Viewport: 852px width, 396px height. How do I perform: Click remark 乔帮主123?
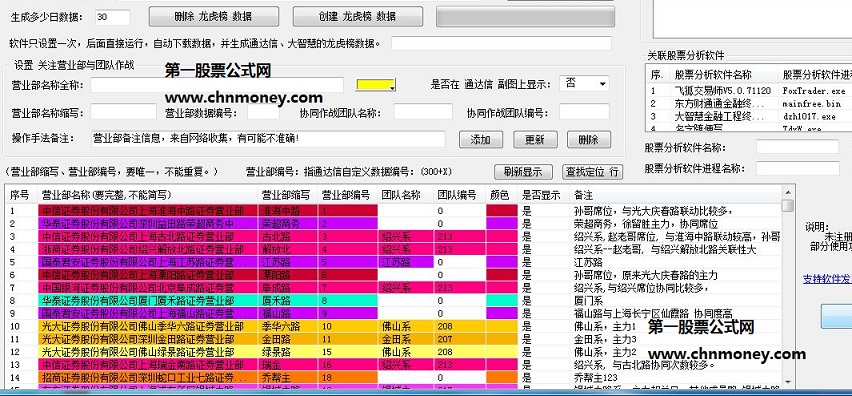pos(596,378)
